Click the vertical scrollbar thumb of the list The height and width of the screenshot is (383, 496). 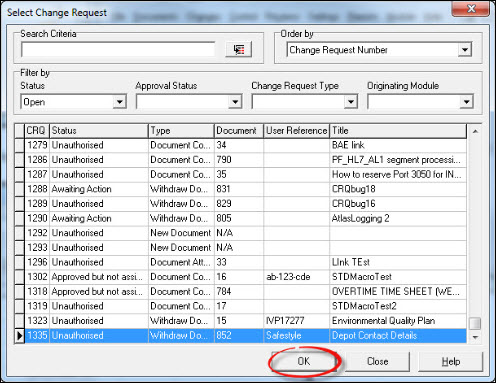(475, 323)
